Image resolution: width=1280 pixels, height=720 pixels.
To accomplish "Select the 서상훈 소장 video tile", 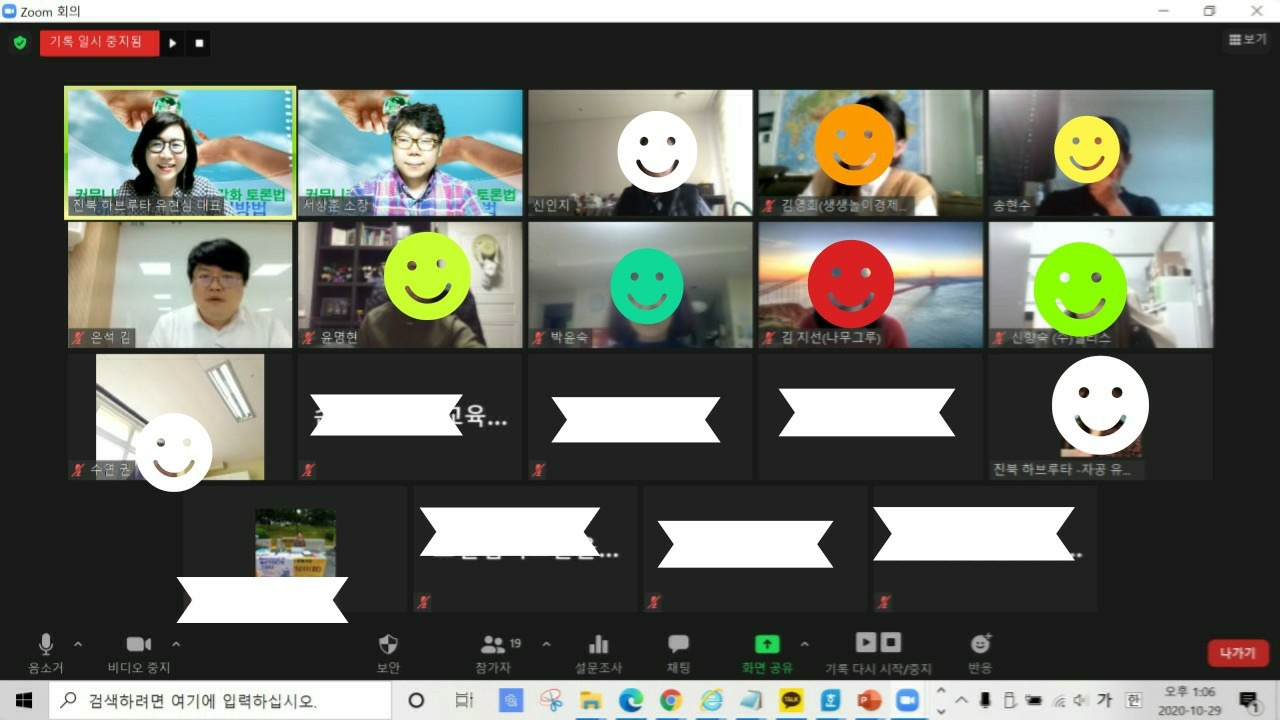I will pos(410,153).
